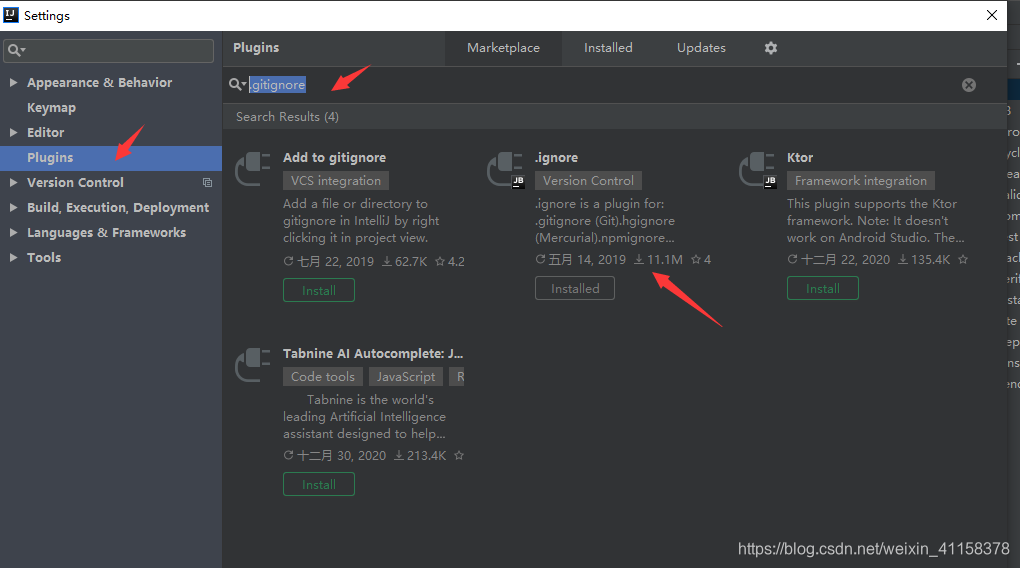Switch to the Marketplace tab

[x=503, y=48]
